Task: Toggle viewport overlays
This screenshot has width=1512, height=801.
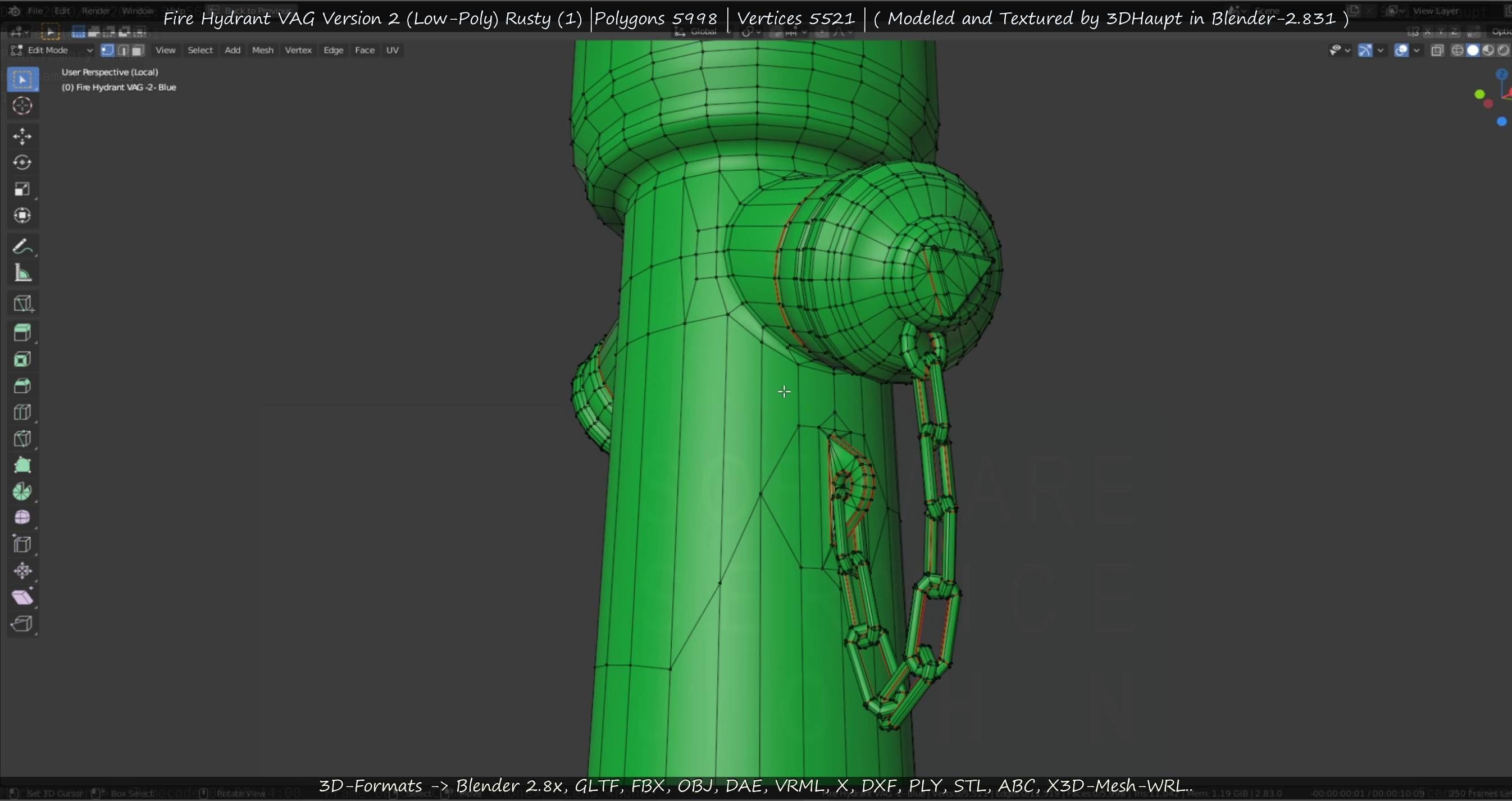Action: (1401, 51)
